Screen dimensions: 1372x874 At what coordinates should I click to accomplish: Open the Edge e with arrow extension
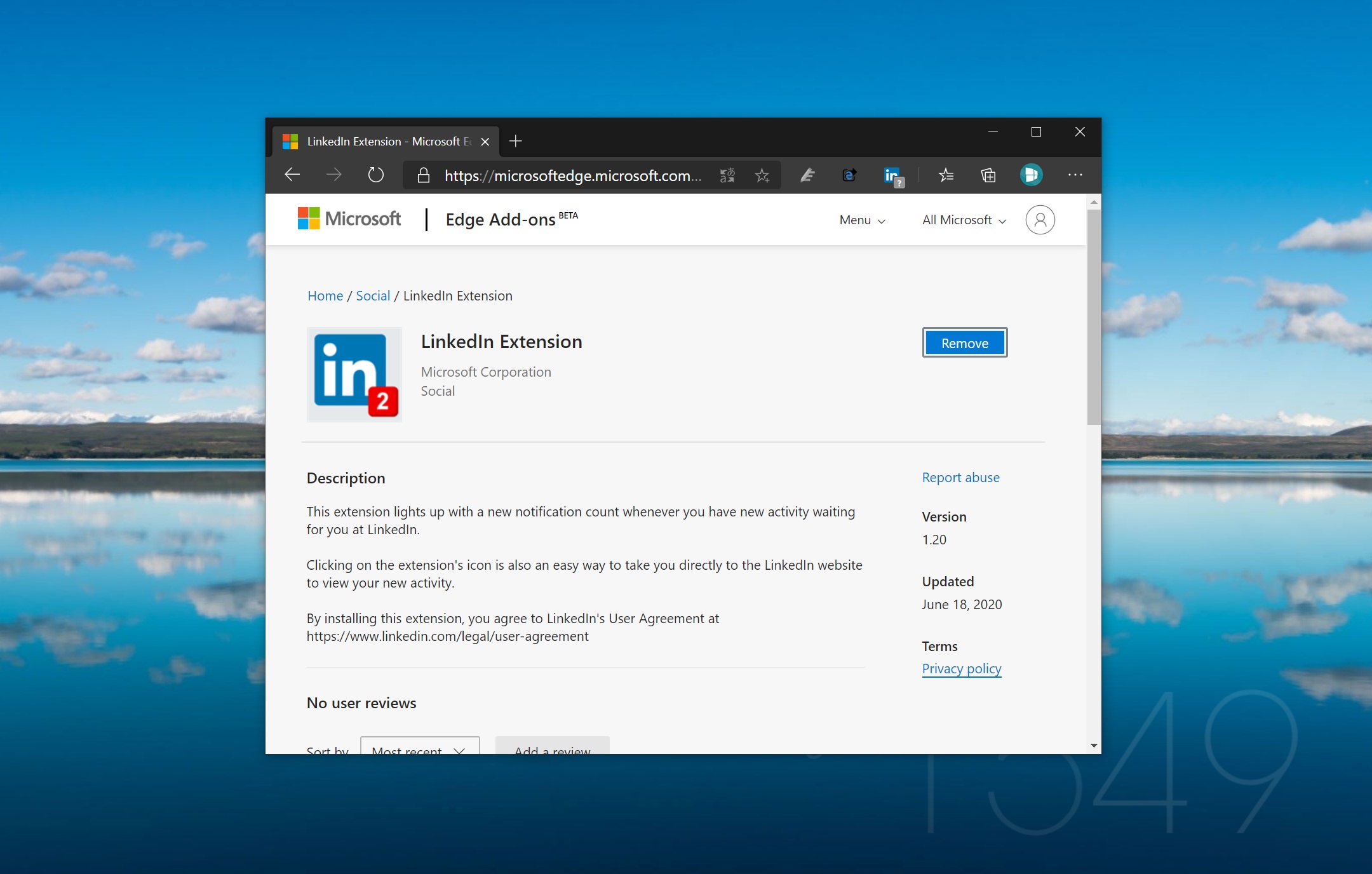point(849,175)
